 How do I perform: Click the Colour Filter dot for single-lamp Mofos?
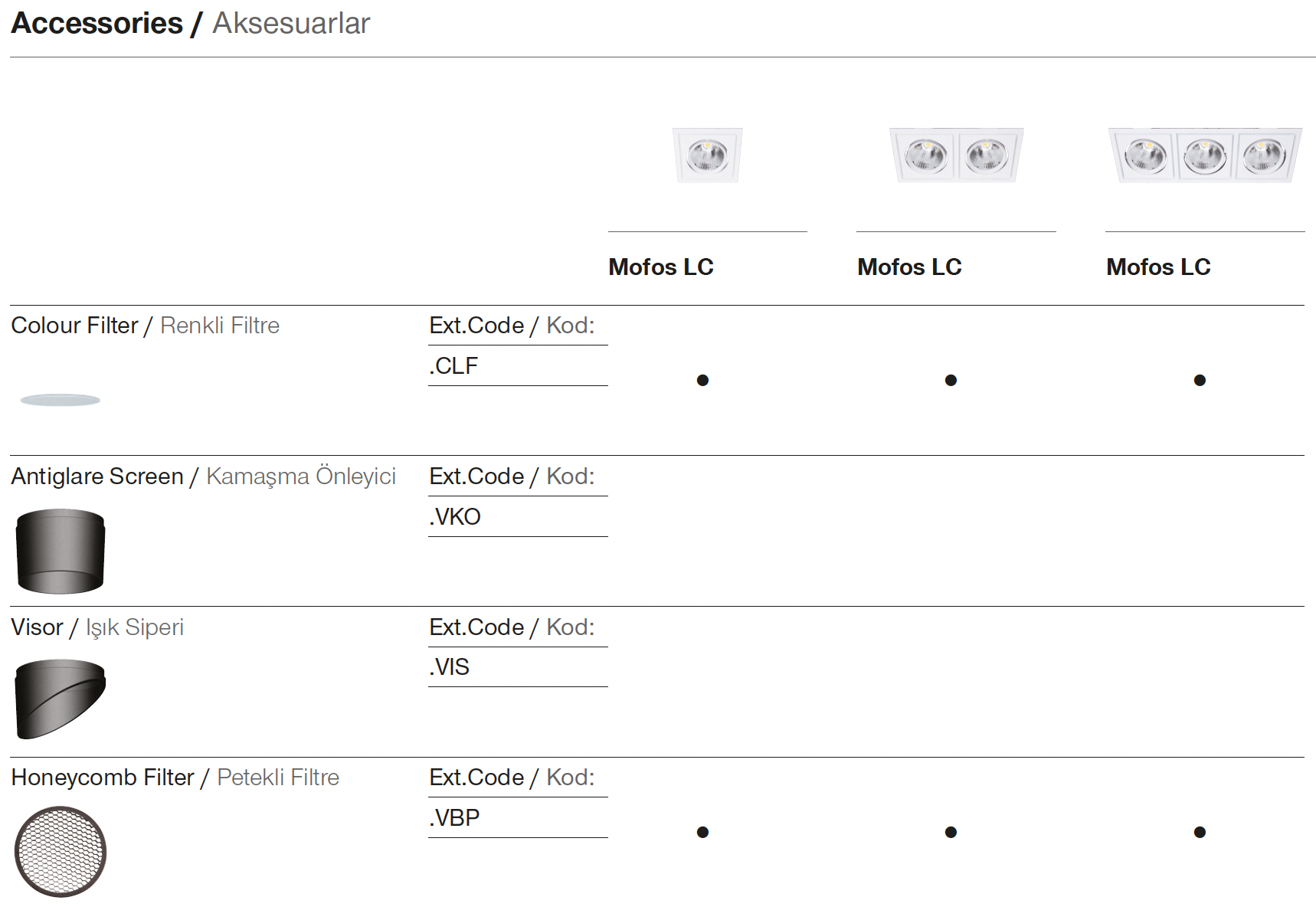(x=702, y=380)
